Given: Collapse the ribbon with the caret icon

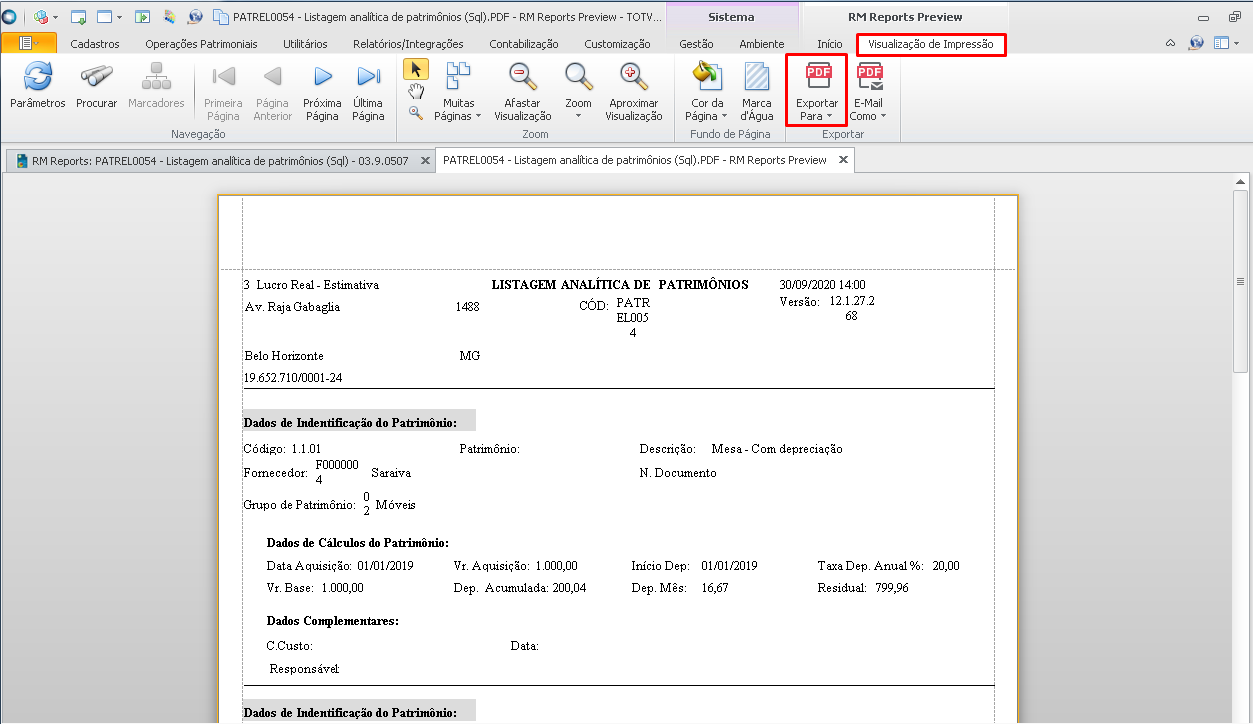Looking at the screenshot, I should pyautogui.click(x=1171, y=43).
